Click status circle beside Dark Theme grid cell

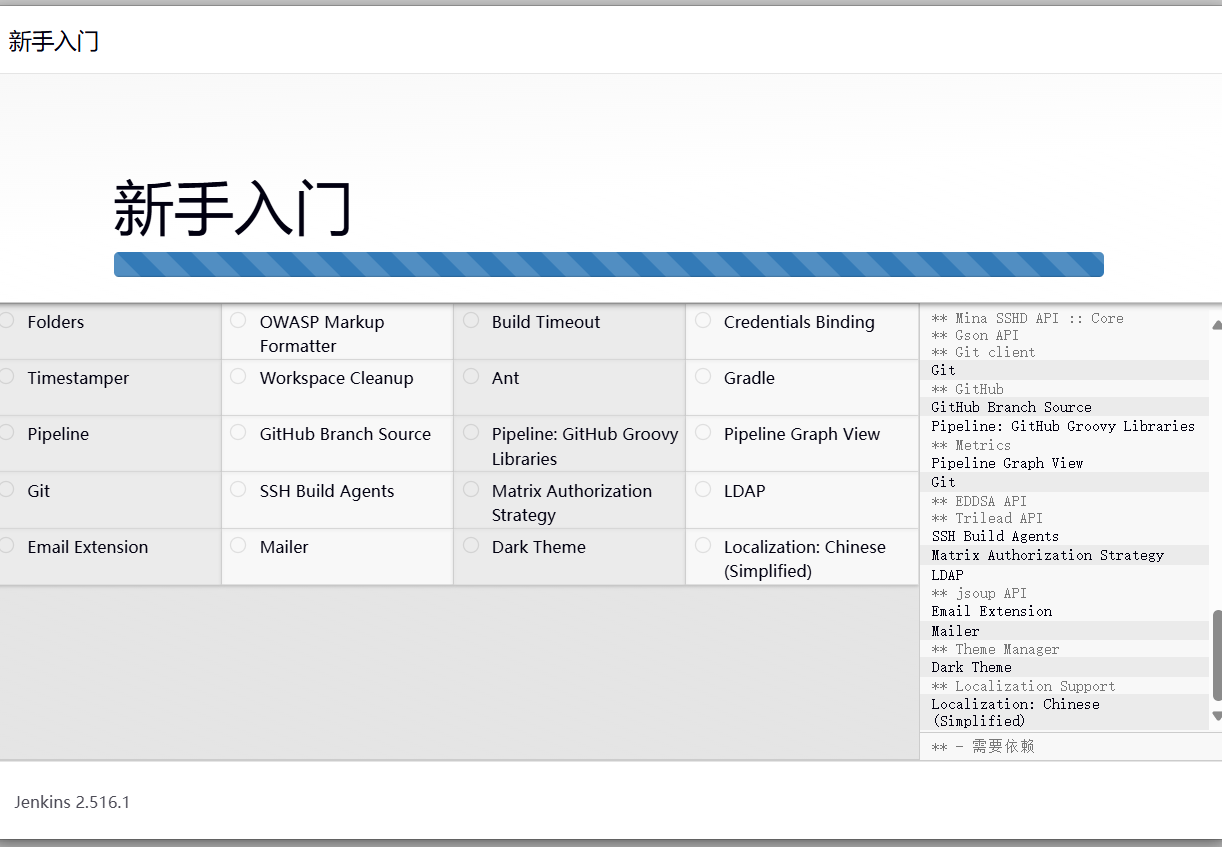pos(471,545)
